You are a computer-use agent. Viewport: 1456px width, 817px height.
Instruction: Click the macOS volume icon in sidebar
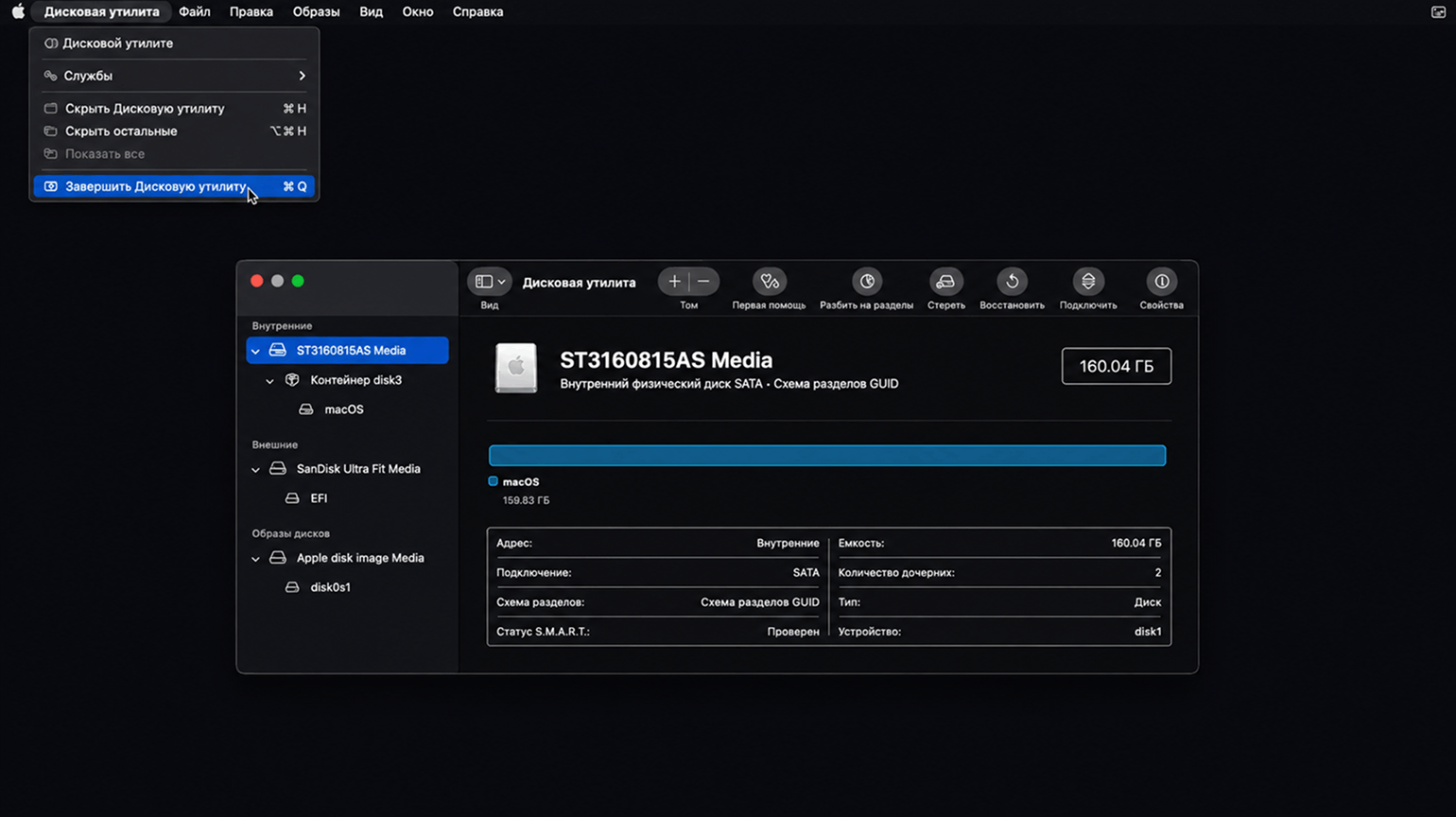click(x=306, y=409)
